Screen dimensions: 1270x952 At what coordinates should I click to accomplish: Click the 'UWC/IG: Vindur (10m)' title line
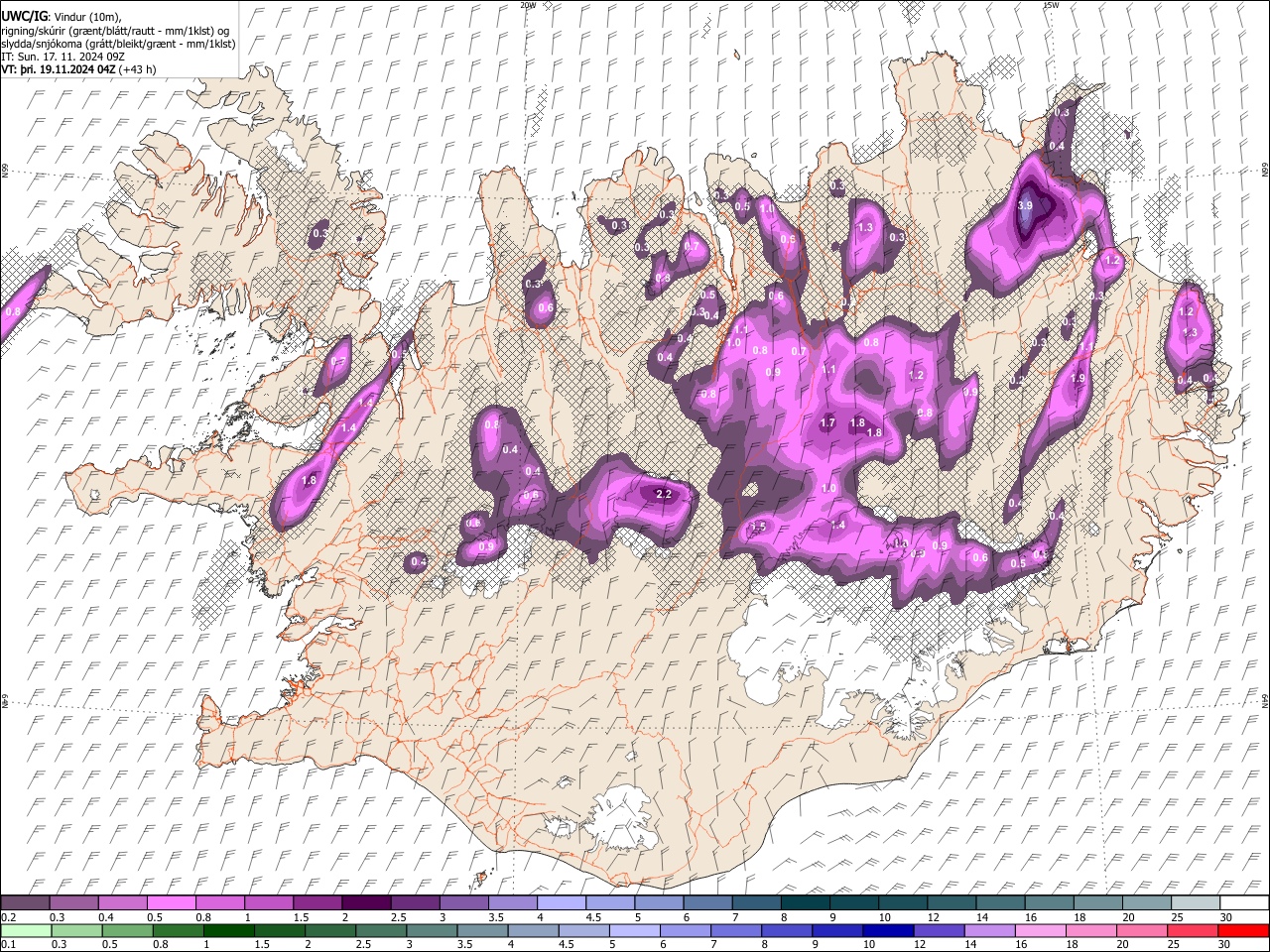coord(62,16)
